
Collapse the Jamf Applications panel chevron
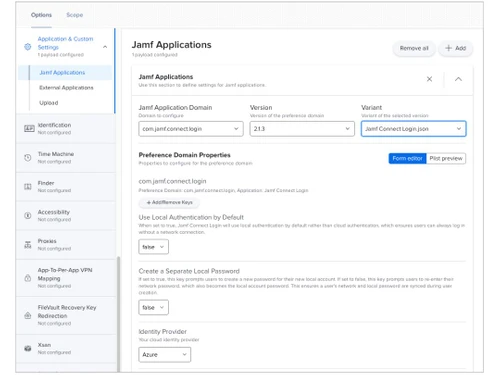coord(458,79)
